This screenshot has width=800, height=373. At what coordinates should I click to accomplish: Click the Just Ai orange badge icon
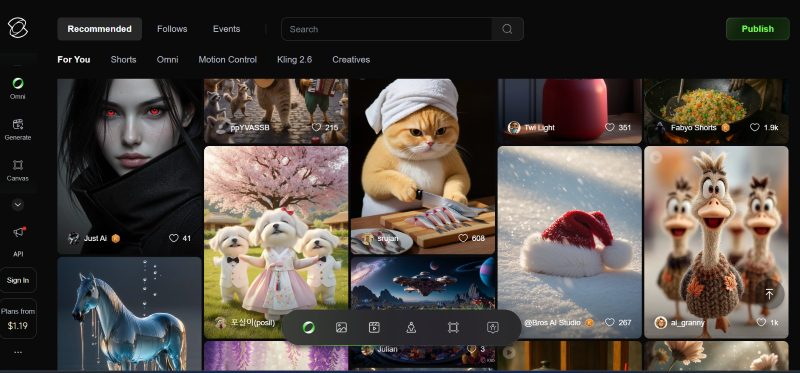click(x=116, y=238)
